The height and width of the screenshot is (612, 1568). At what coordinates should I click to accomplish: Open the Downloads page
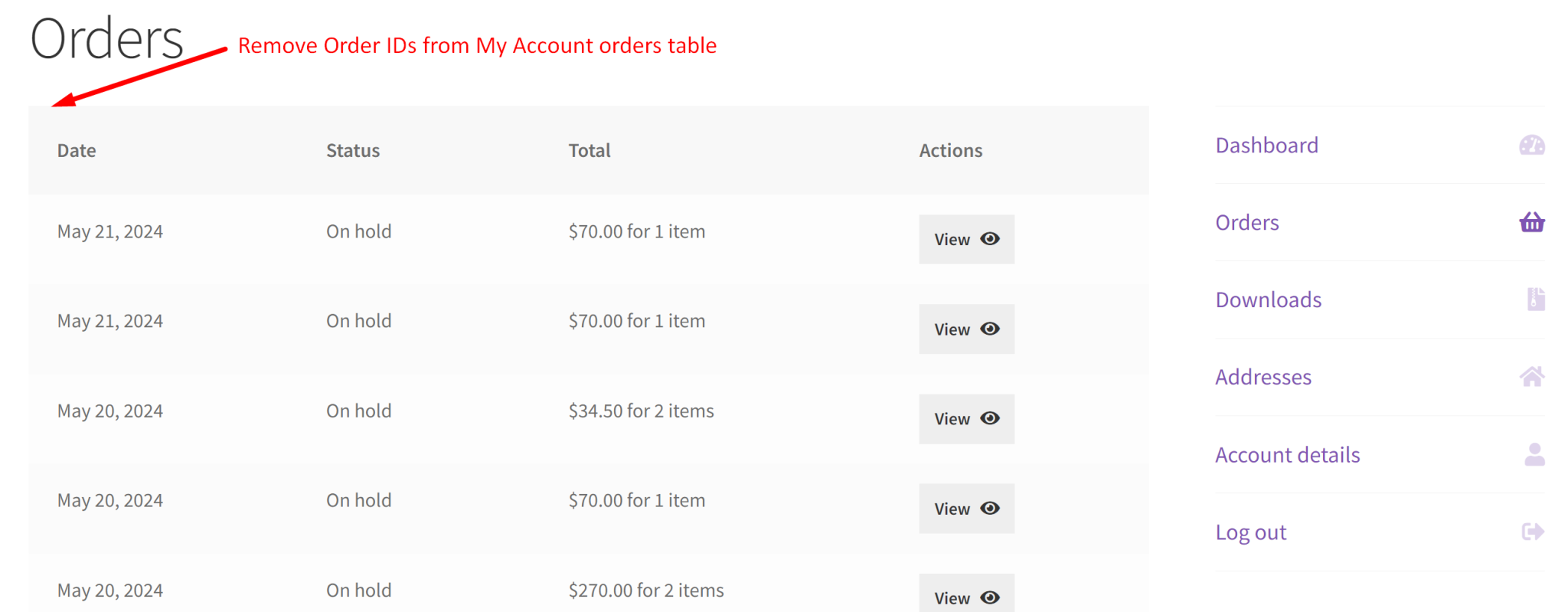pos(1268,299)
